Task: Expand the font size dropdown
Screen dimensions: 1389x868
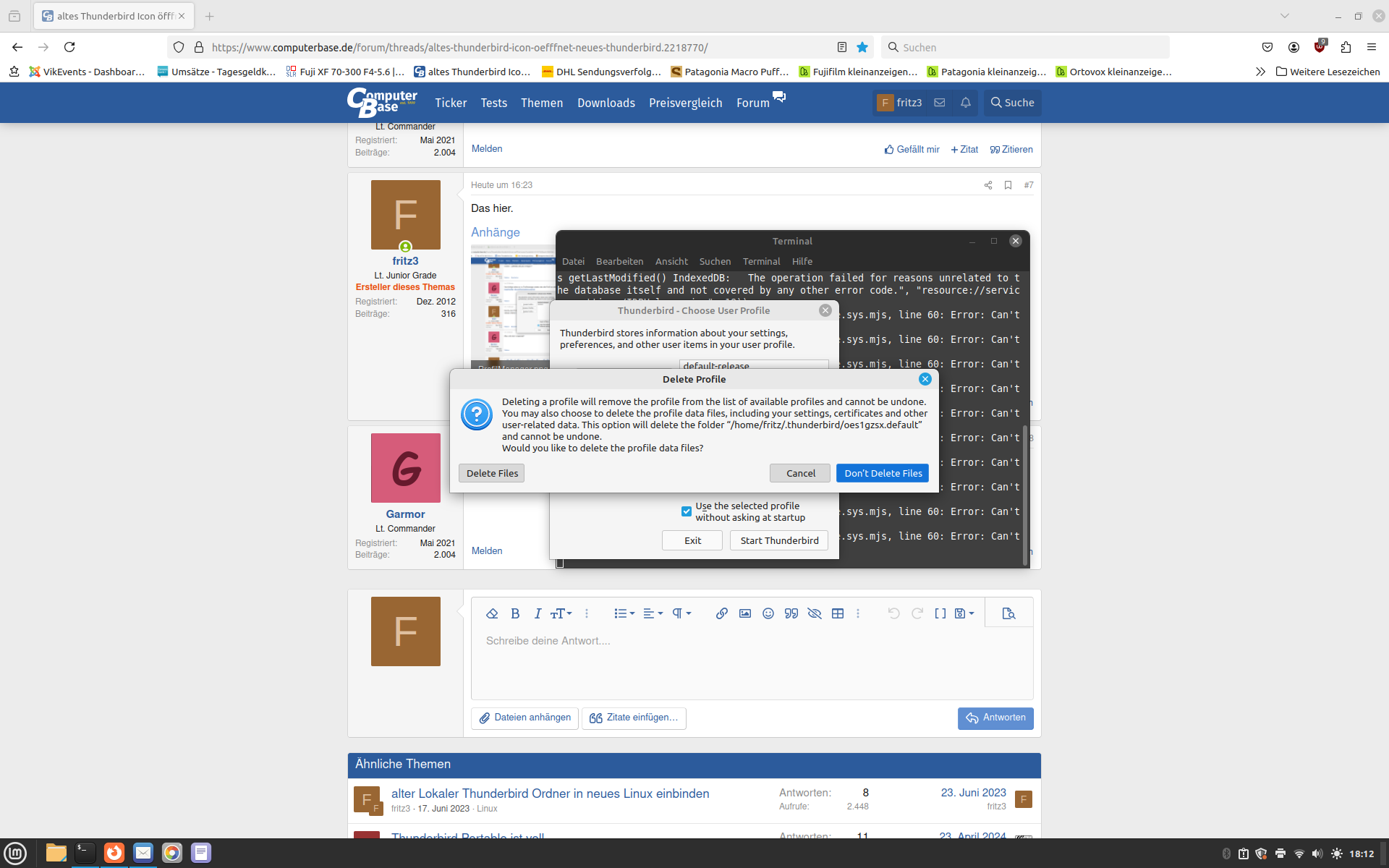Action: pyautogui.click(x=561, y=613)
